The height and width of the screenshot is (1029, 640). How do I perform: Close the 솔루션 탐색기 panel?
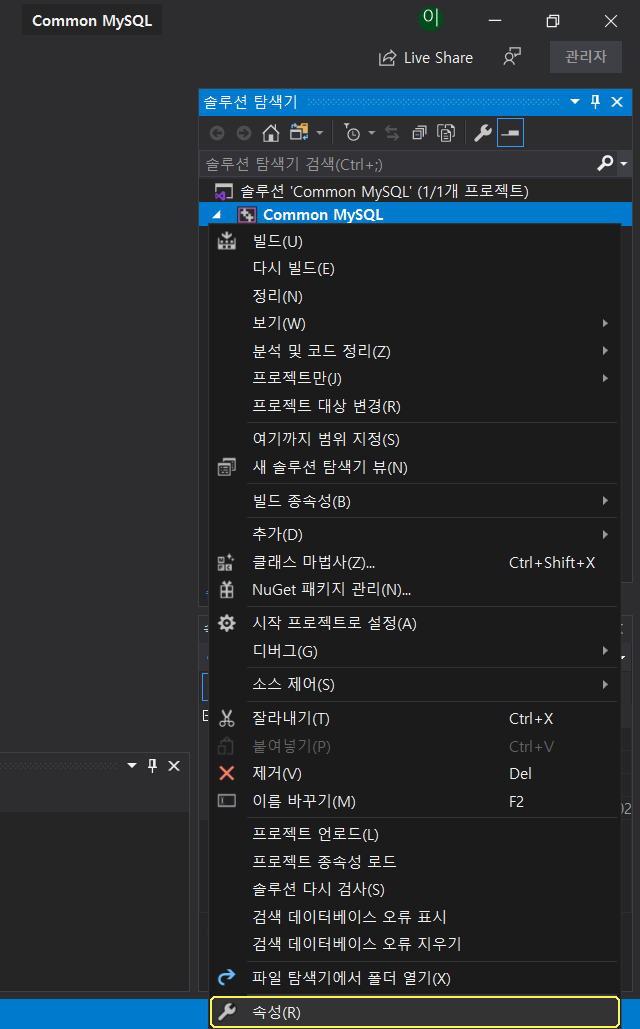coord(617,102)
